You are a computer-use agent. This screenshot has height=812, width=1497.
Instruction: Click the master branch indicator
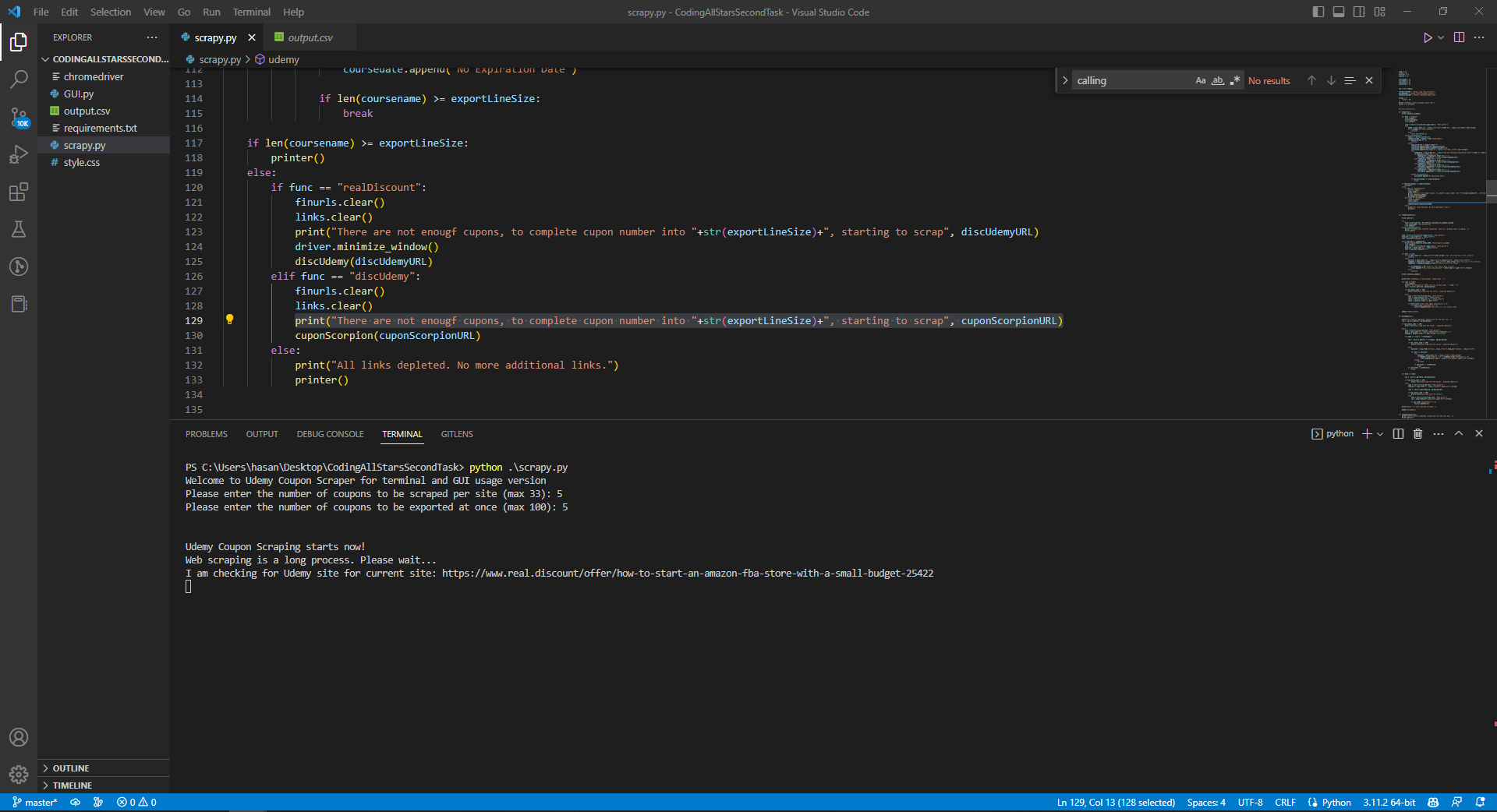[x=34, y=802]
